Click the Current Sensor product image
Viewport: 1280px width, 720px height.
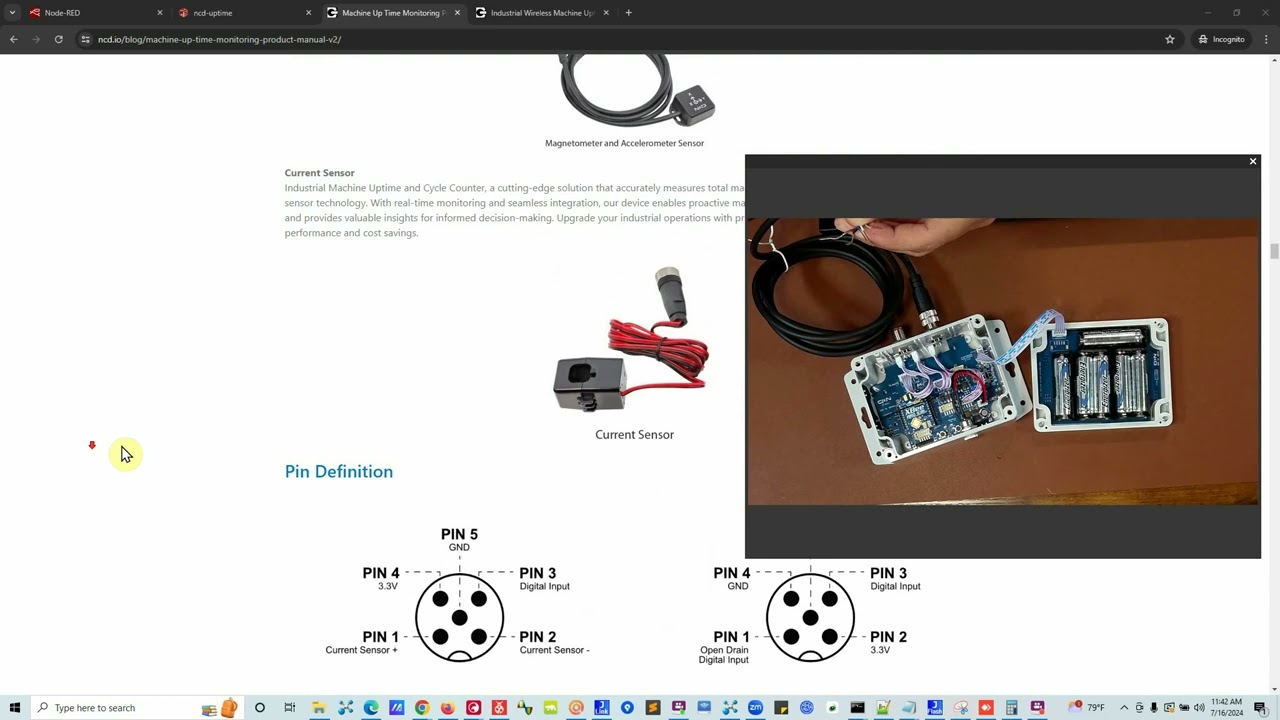point(631,340)
